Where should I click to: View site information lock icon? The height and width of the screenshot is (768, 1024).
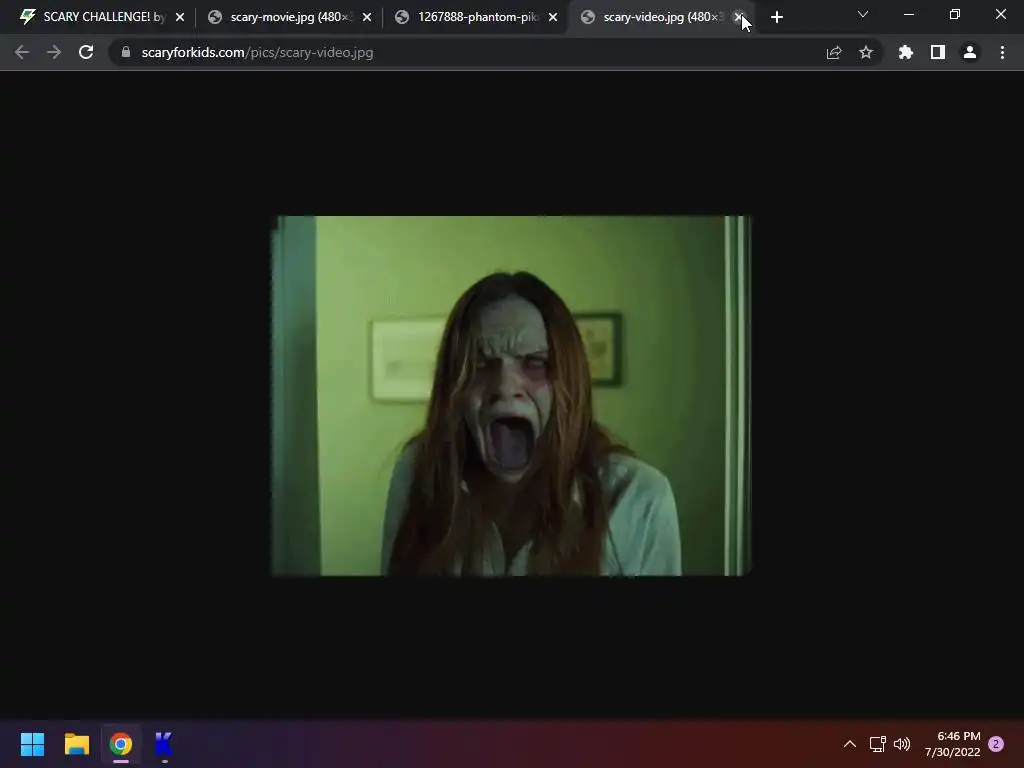(126, 52)
